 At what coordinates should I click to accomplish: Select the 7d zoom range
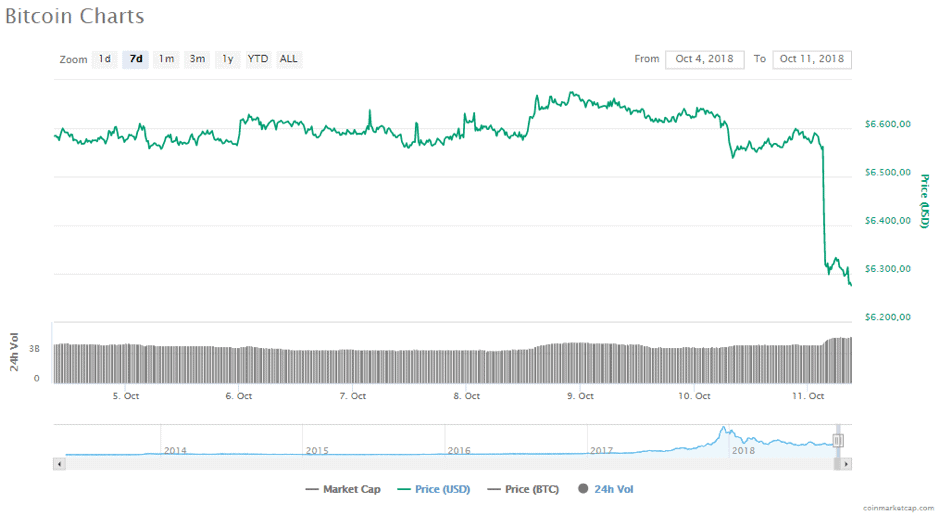136,59
